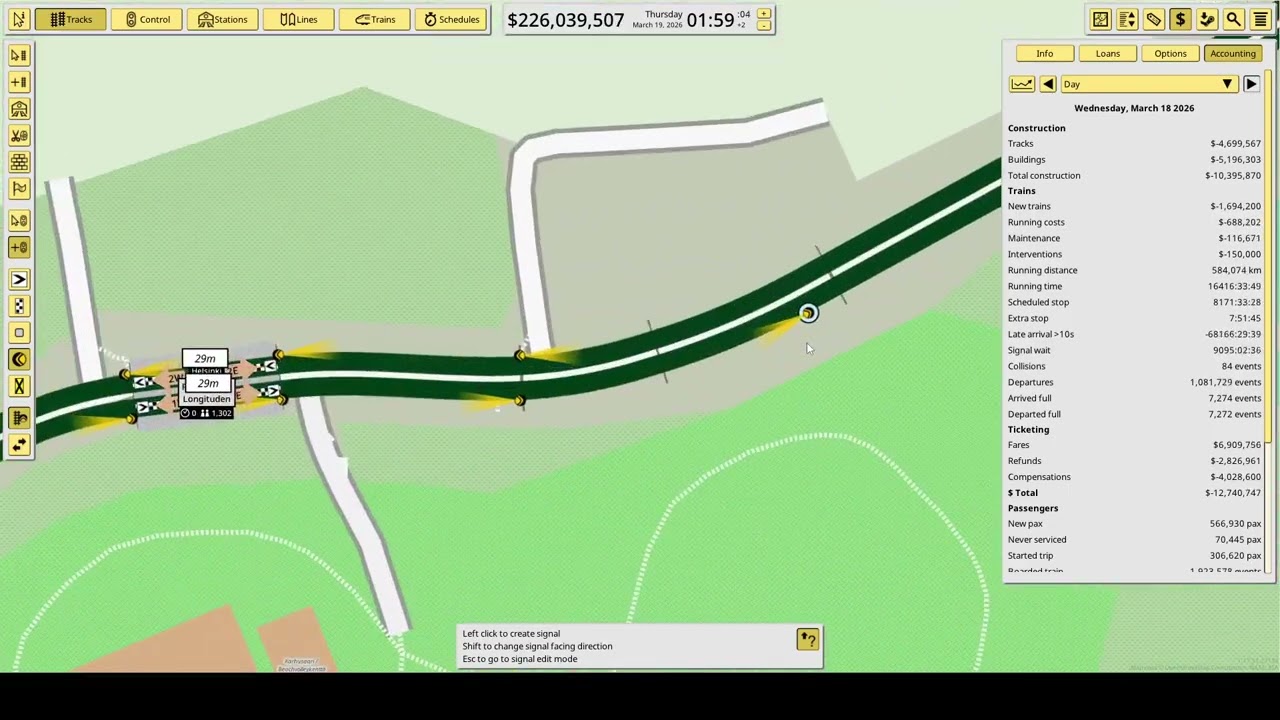Click the download Steam workshop icon

pyautogui.click(x=1207, y=19)
